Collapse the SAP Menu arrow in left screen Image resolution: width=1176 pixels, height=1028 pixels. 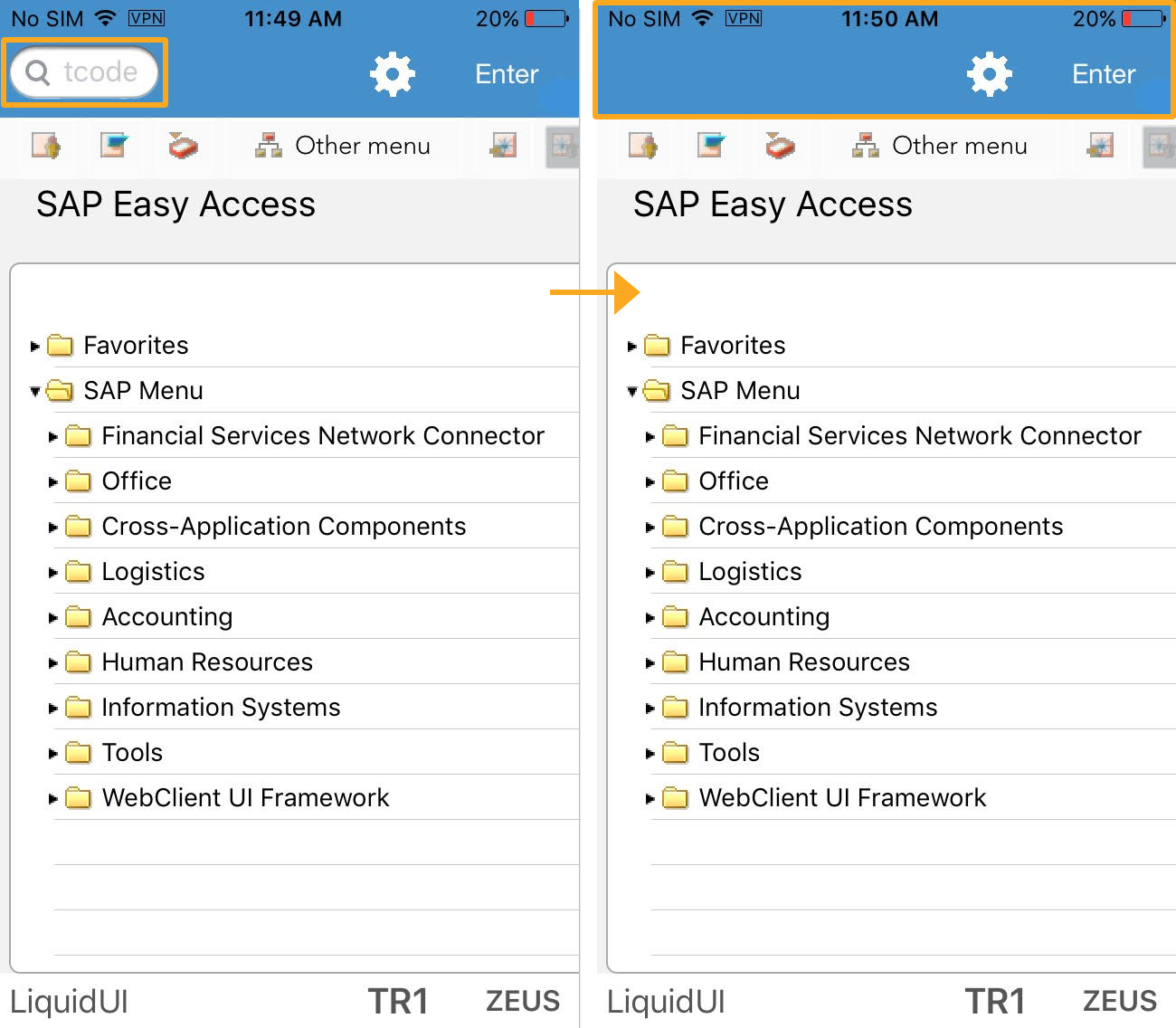pos(34,391)
